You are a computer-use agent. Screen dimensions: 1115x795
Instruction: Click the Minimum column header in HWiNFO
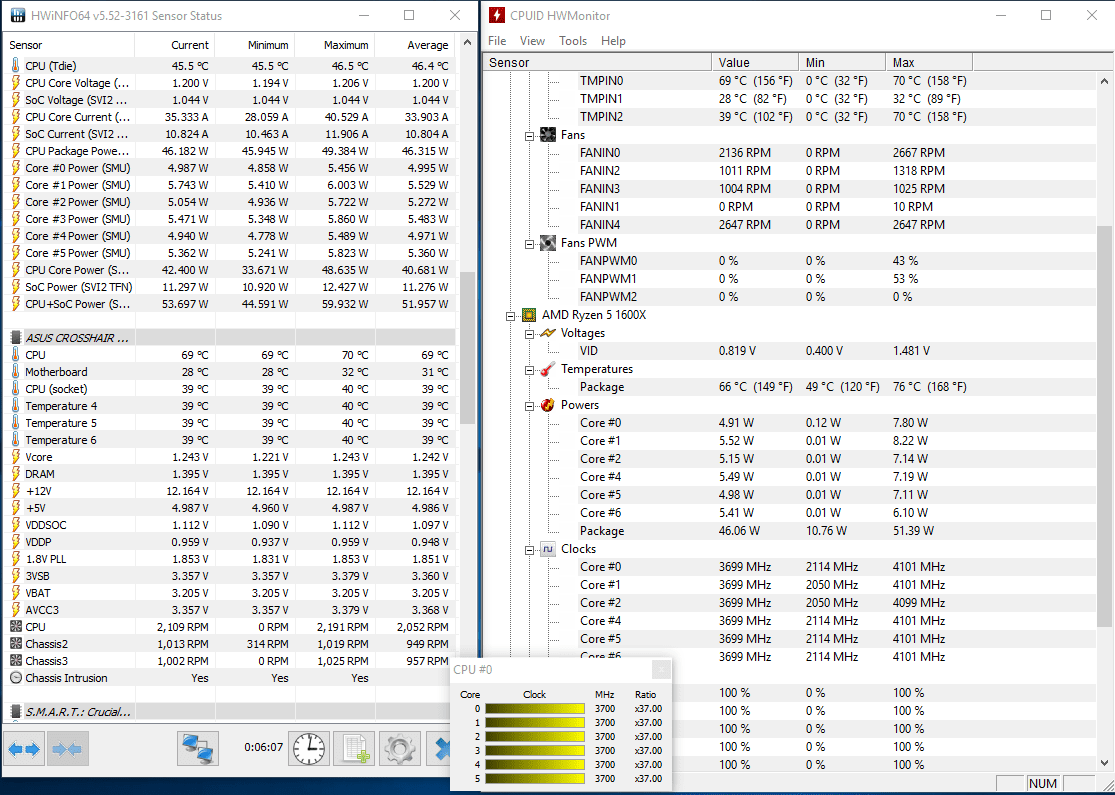click(x=255, y=45)
